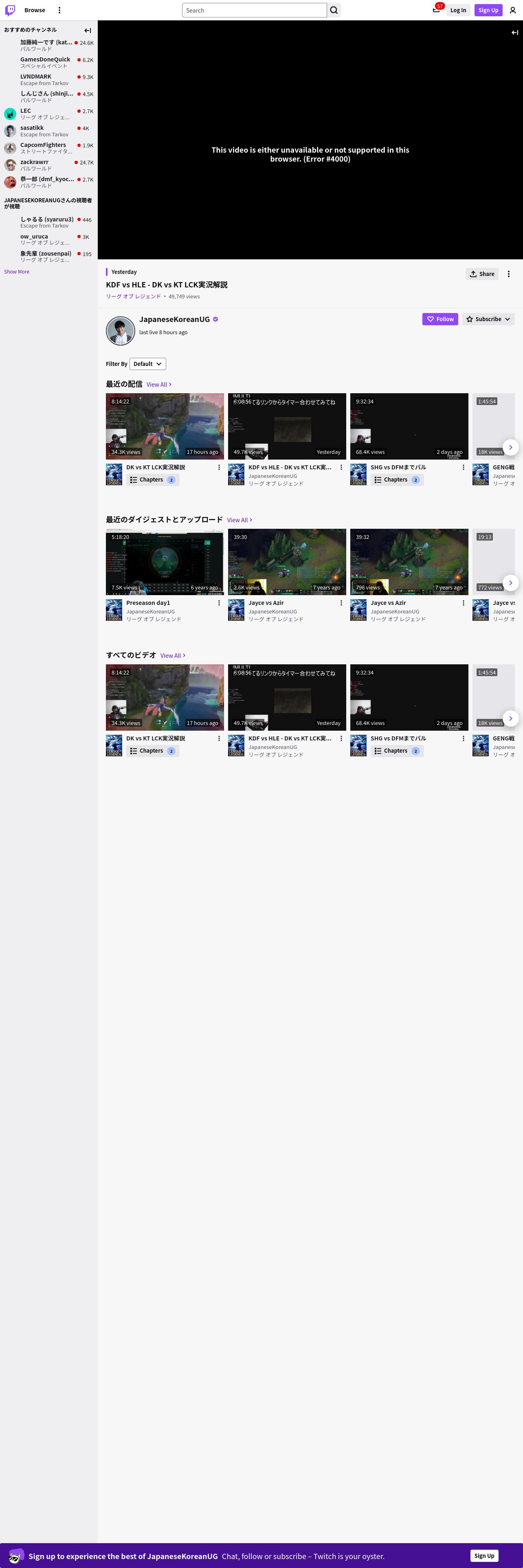Open sasatikk channel from sidebar
The image size is (523, 1568).
click(49, 131)
